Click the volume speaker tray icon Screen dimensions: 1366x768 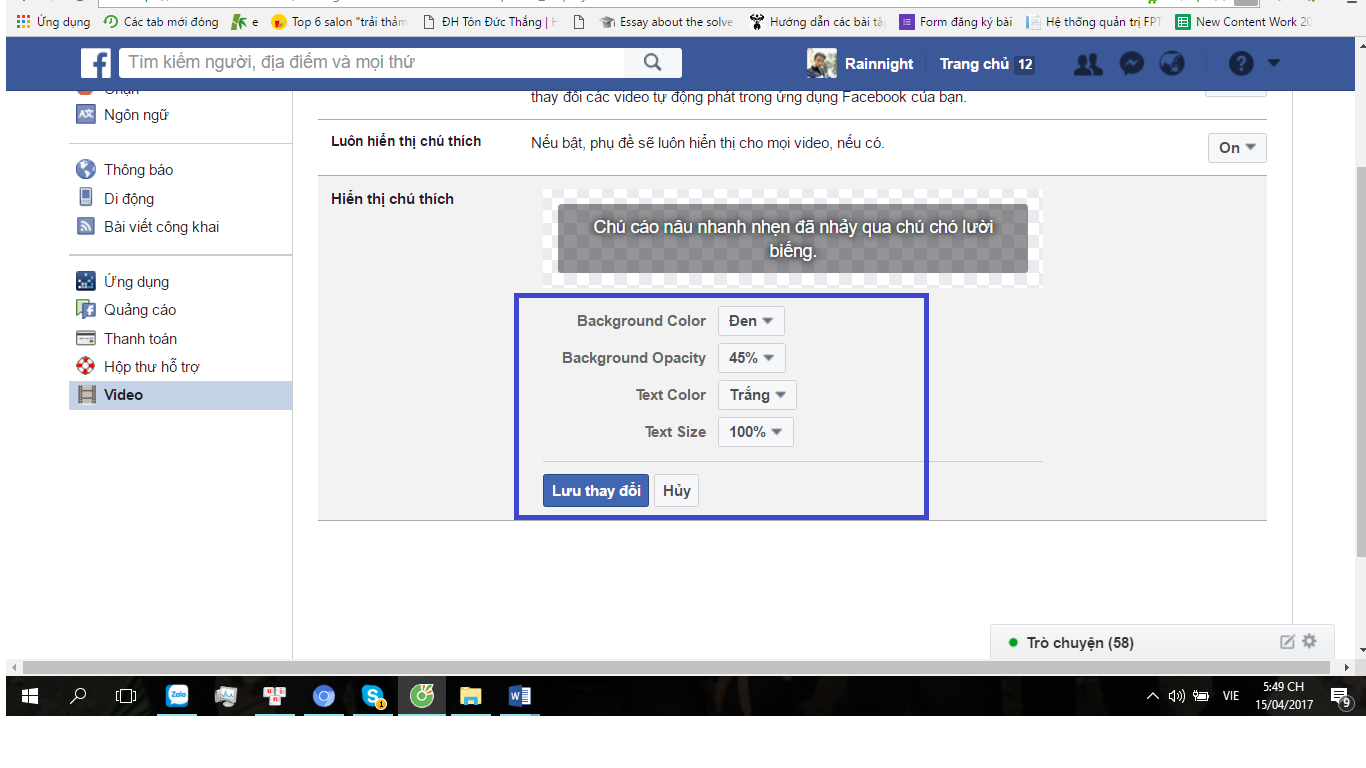pos(1177,696)
